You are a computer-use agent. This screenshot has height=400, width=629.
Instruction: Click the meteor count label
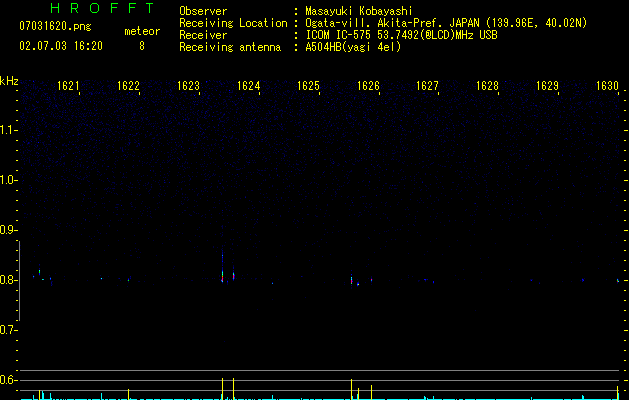[x=142, y=31]
